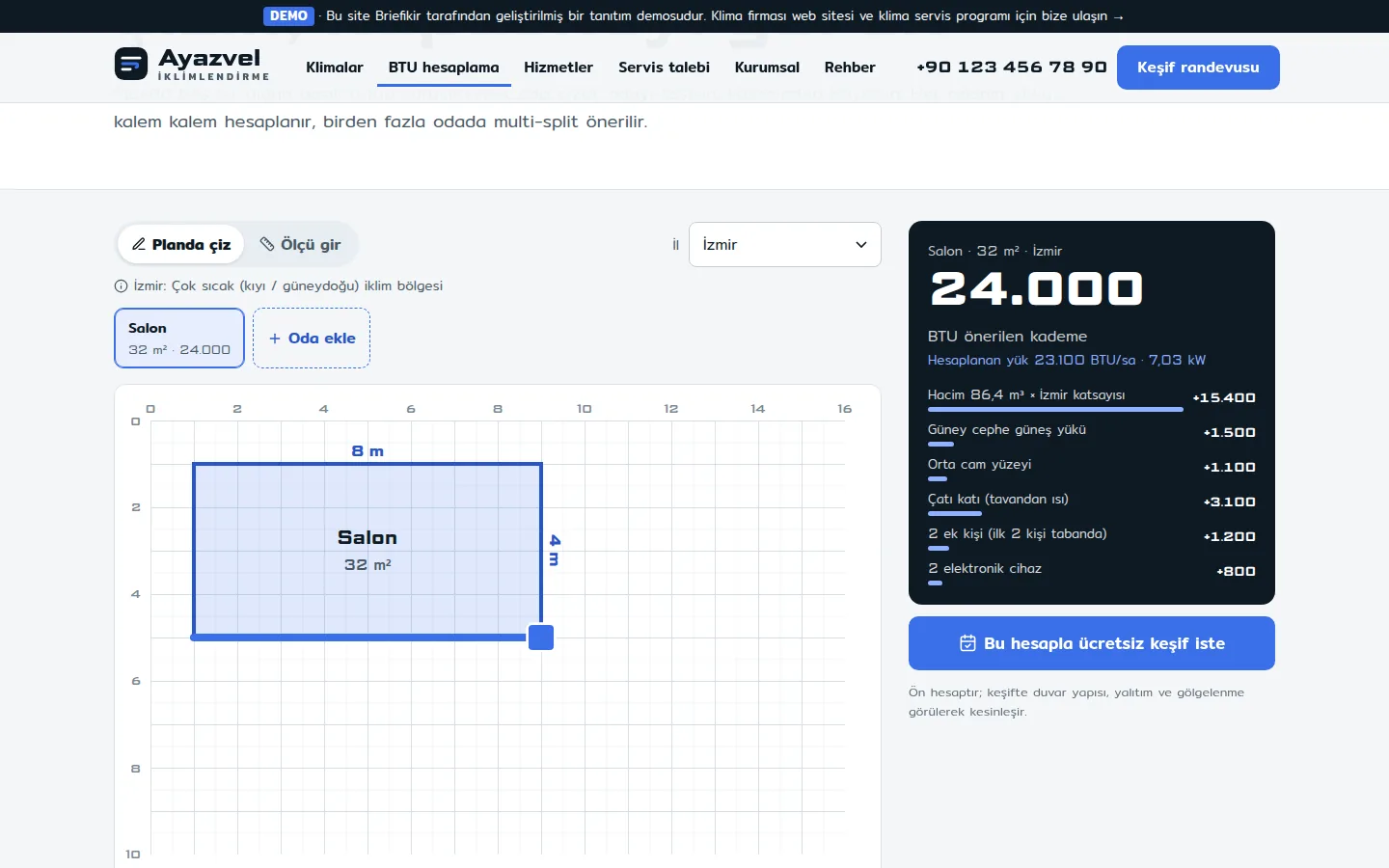
Task: Click the DEMO badge
Action: [288, 16]
